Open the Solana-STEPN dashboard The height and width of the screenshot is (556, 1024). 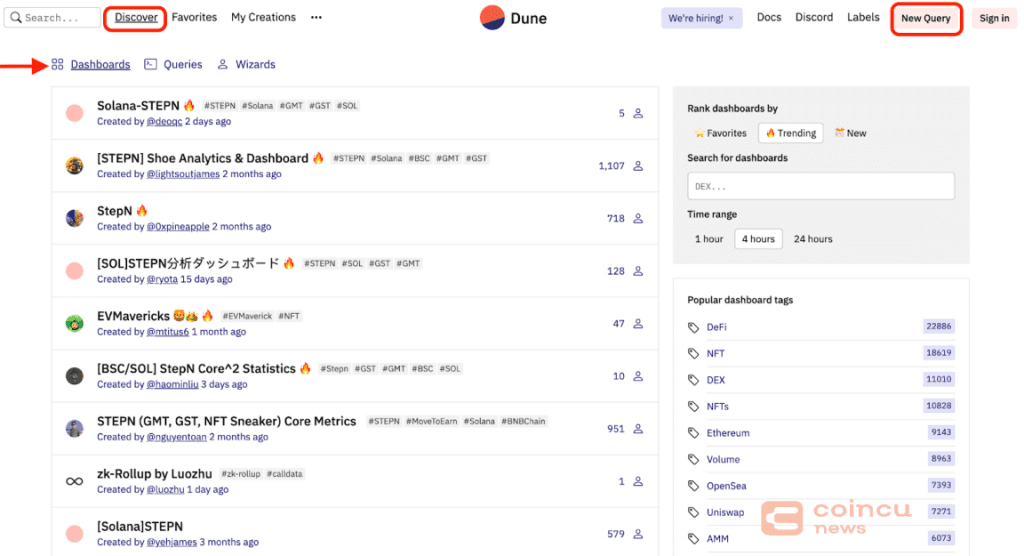click(x=138, y=106)
